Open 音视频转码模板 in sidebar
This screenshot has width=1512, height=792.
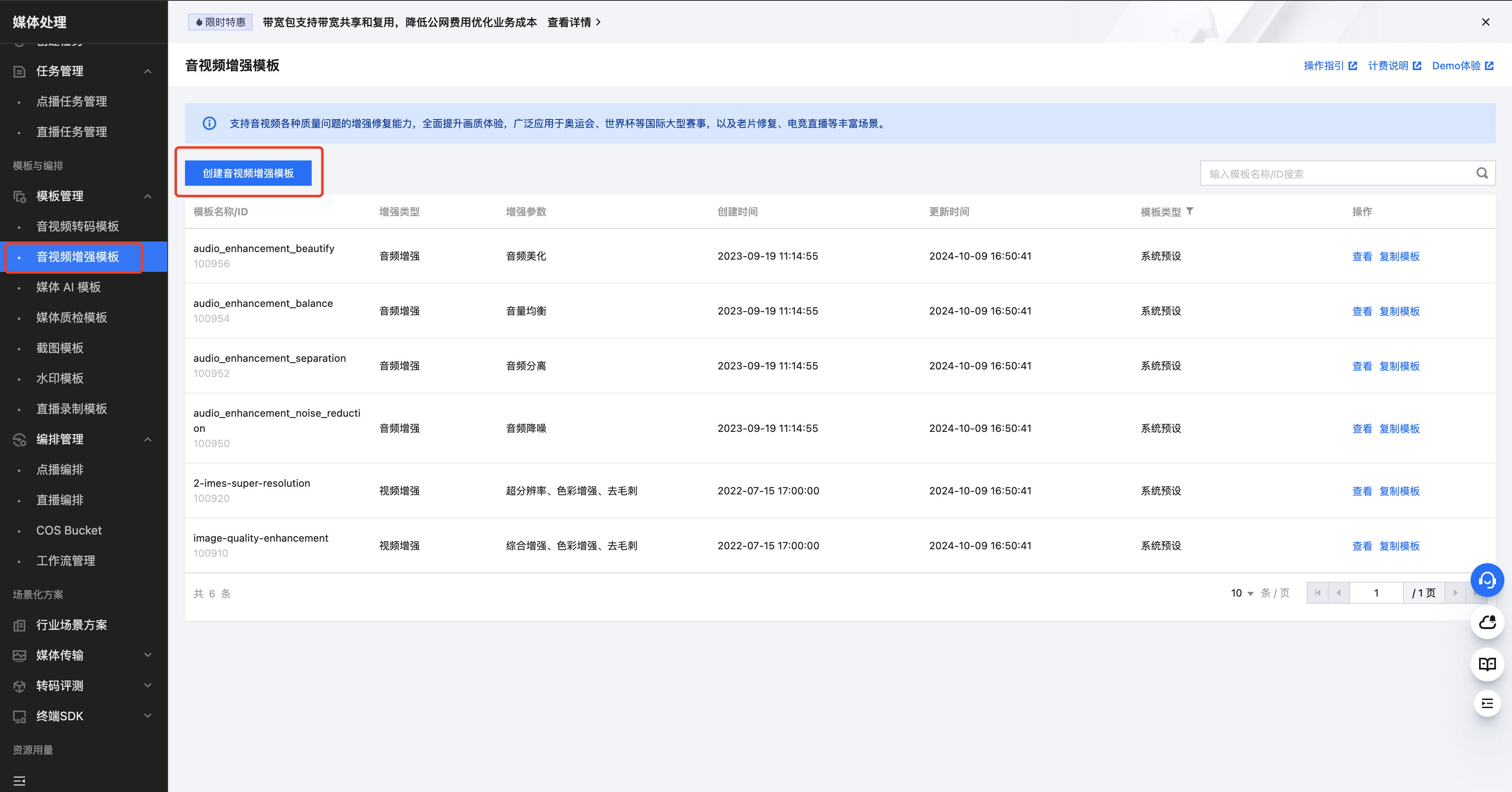pos(77,226)
